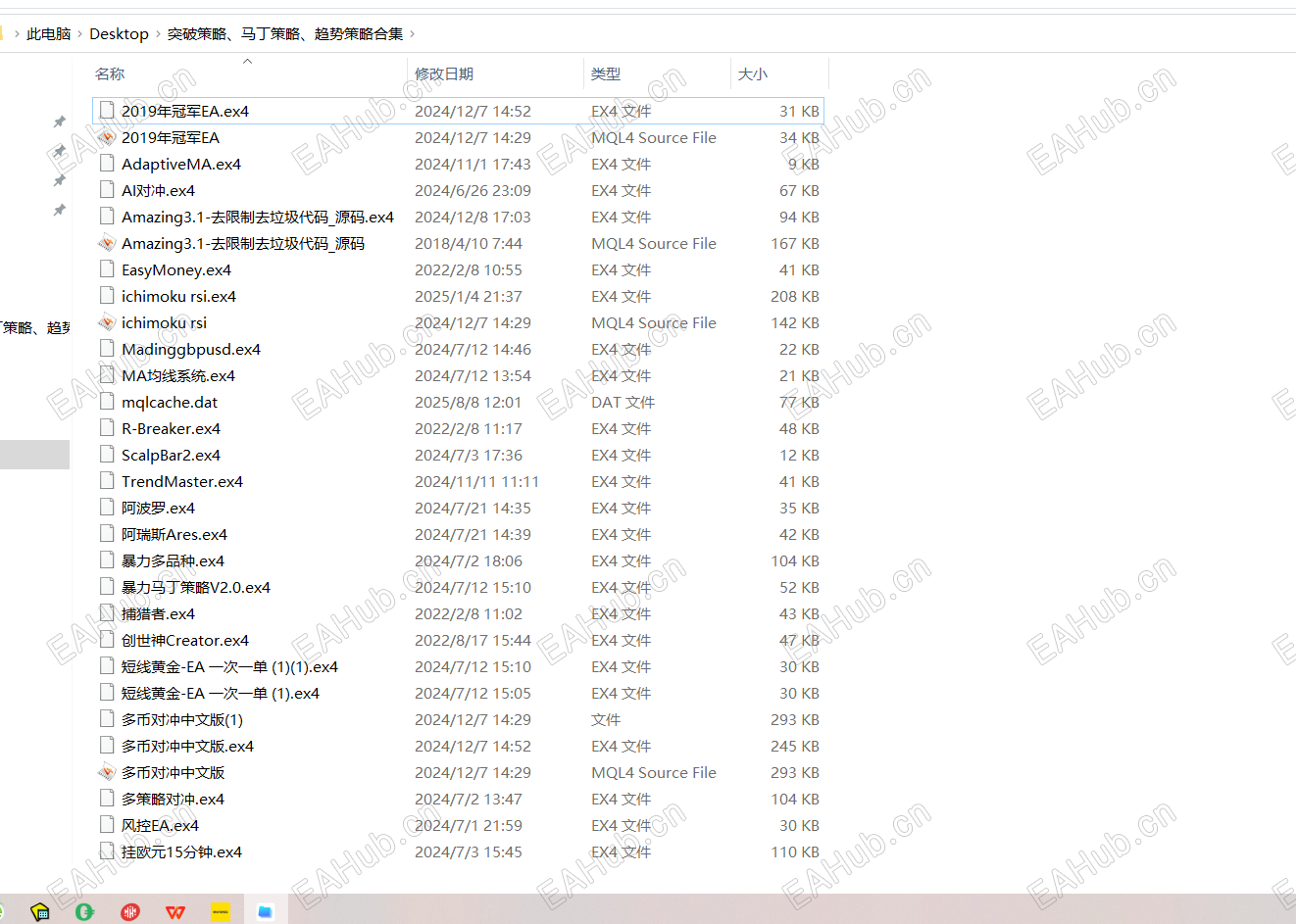Open the red Ximalaya taskbar icon
The height and width of the screenshot is (924, 1296).
point(129,911)
